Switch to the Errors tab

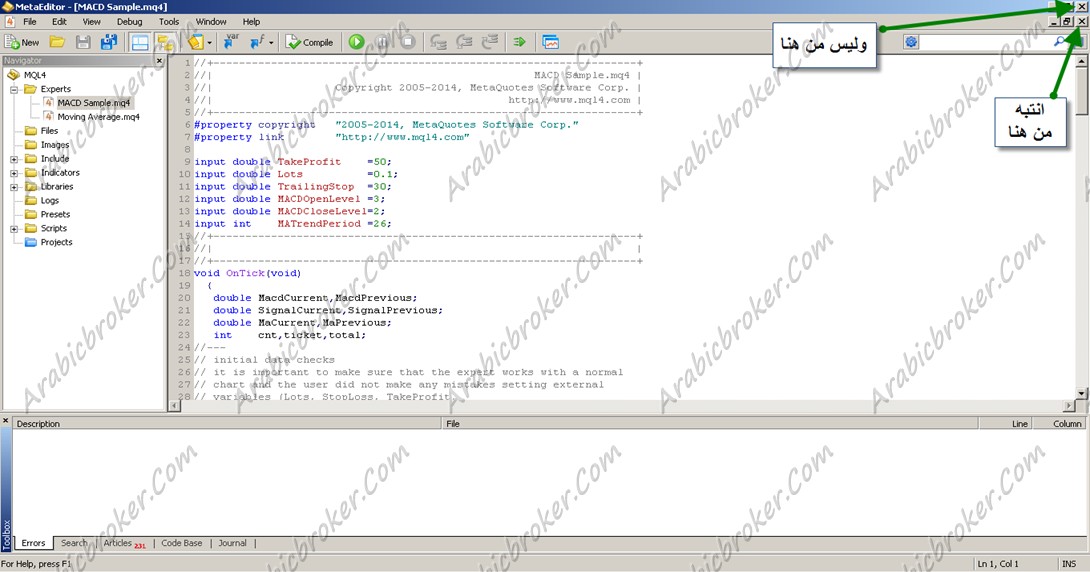click(33, 543)
